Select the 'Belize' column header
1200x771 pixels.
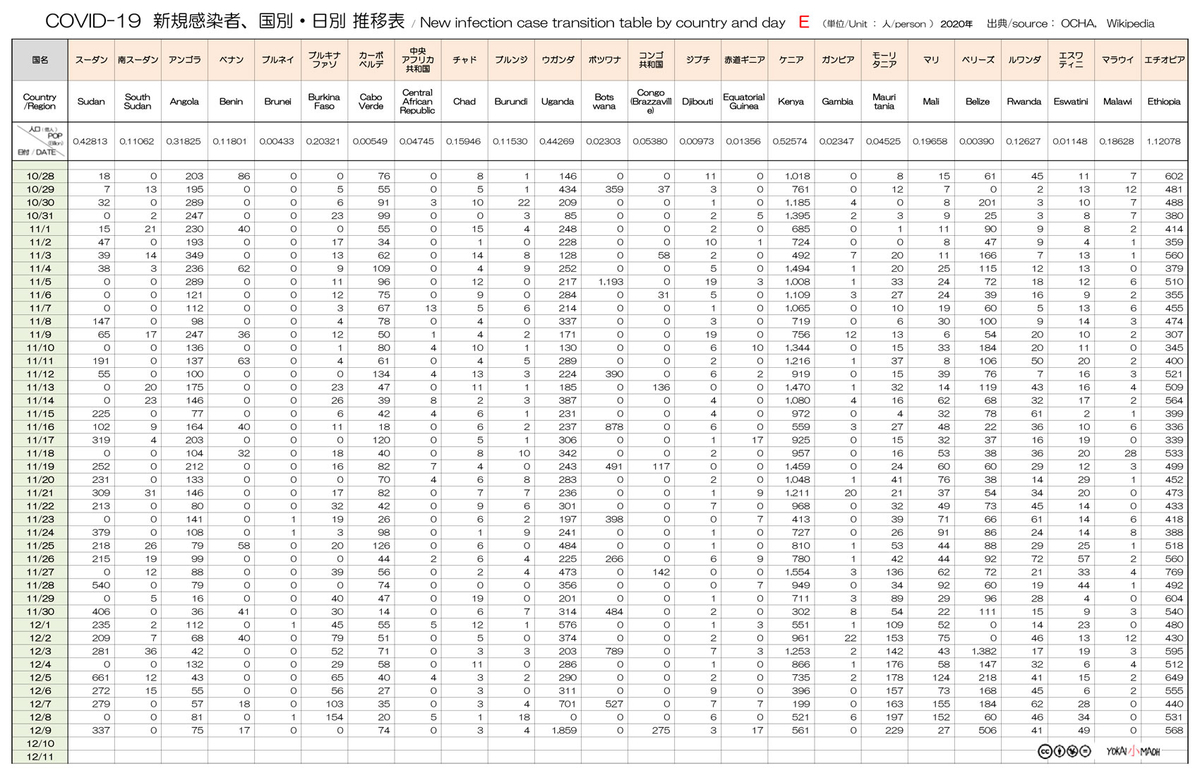977,102
